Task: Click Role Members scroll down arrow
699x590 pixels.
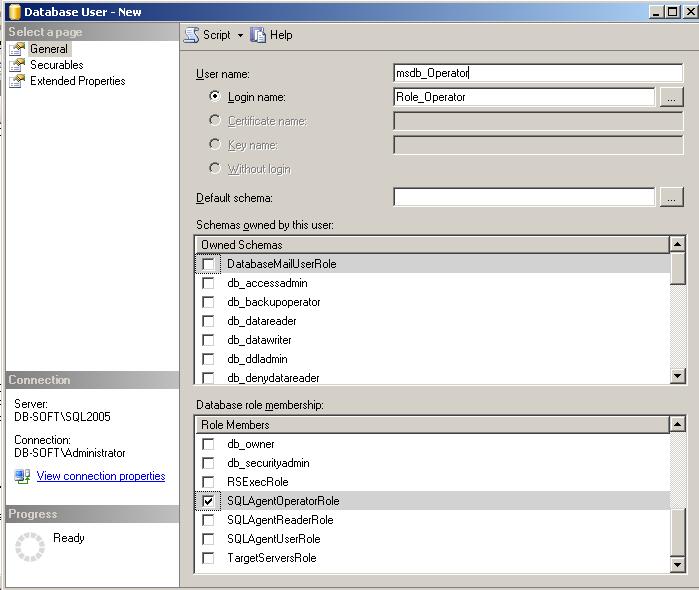Action: click(x=677, y=565)
